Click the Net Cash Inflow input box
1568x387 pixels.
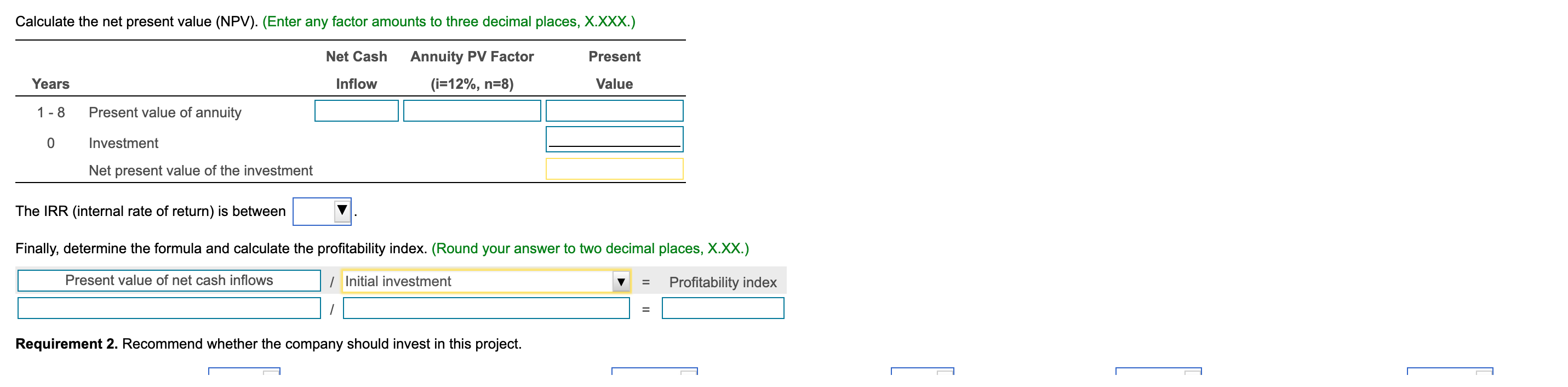tap(357, 111)
